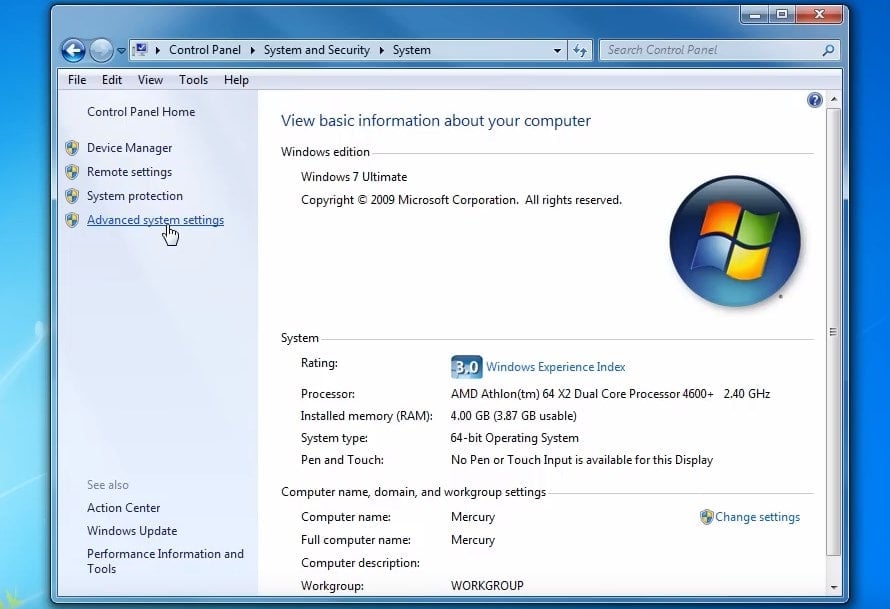Screen dimensions: 890x609
Task: Click shield icon next to Remote settings
Action: point(72,172)
